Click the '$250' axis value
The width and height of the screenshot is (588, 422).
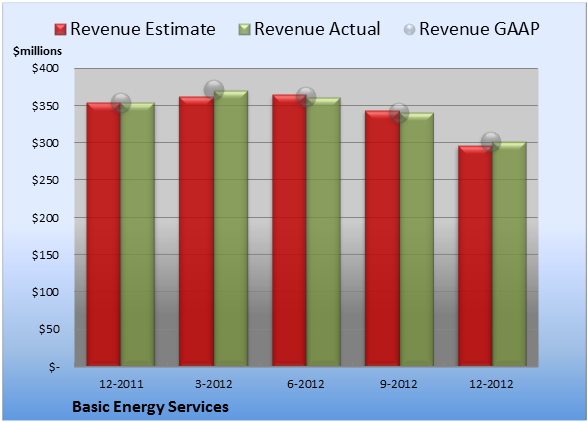[x=45, y=180]
